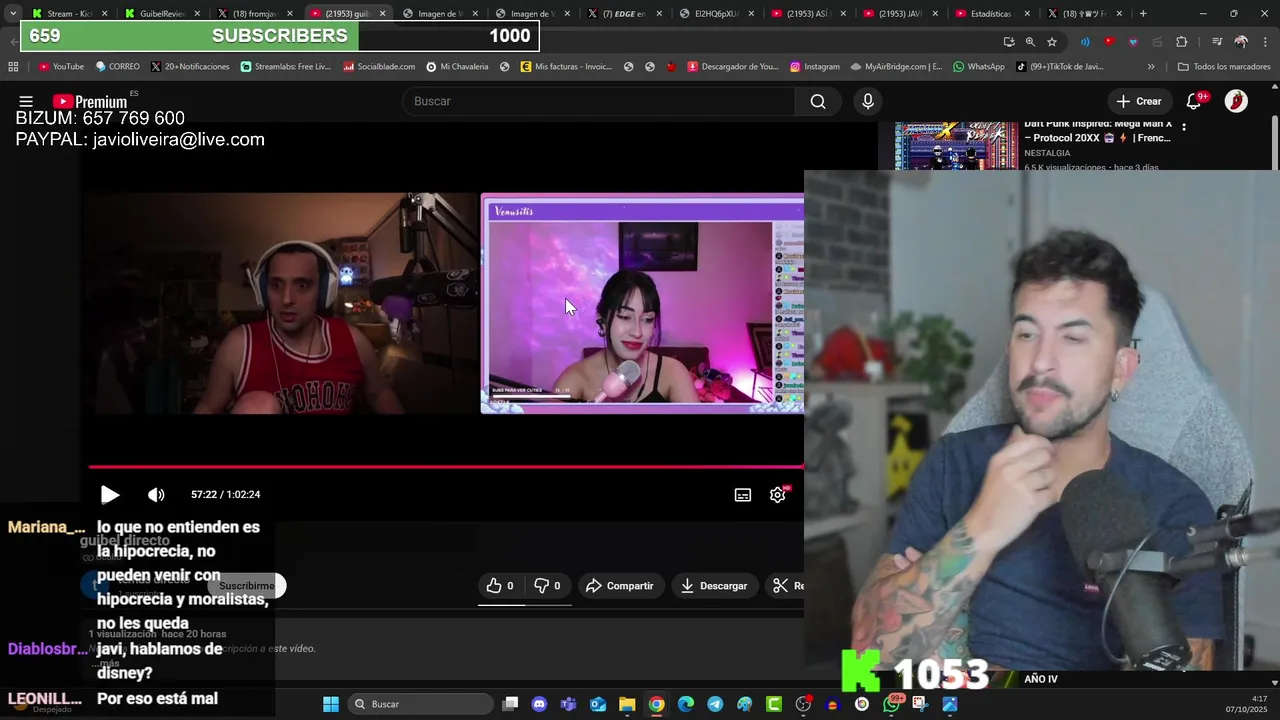Switch to the GuibelReview tab
Screen dimensions: 1280x720
(x=160, y=13)
